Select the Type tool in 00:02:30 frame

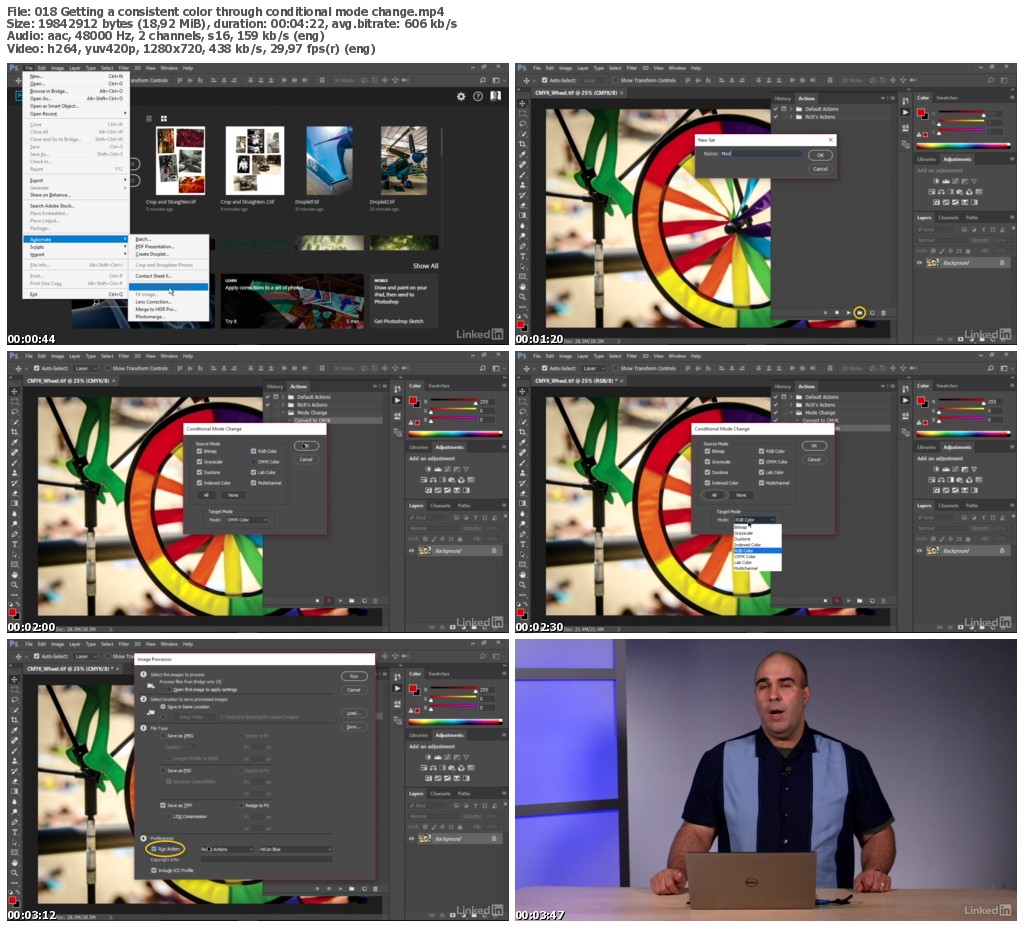(x=522, y=544)
